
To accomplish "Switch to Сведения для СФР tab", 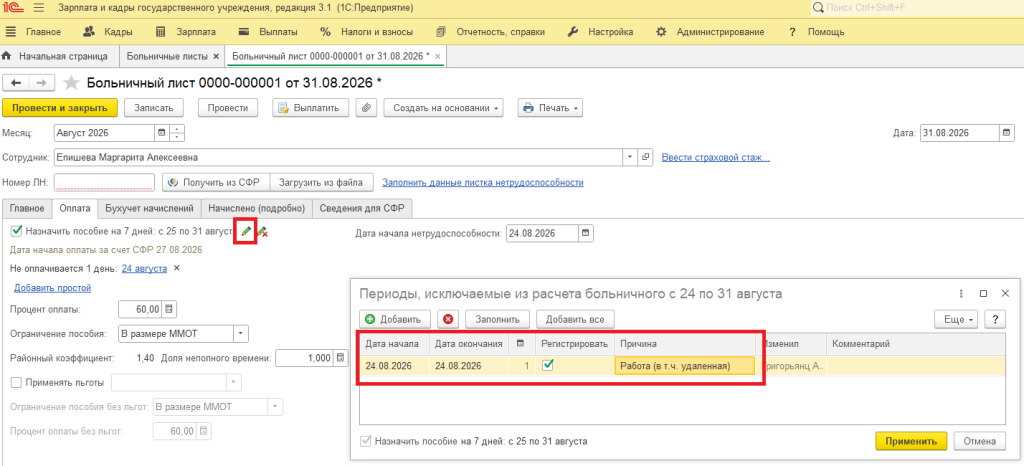I will 362,208.
